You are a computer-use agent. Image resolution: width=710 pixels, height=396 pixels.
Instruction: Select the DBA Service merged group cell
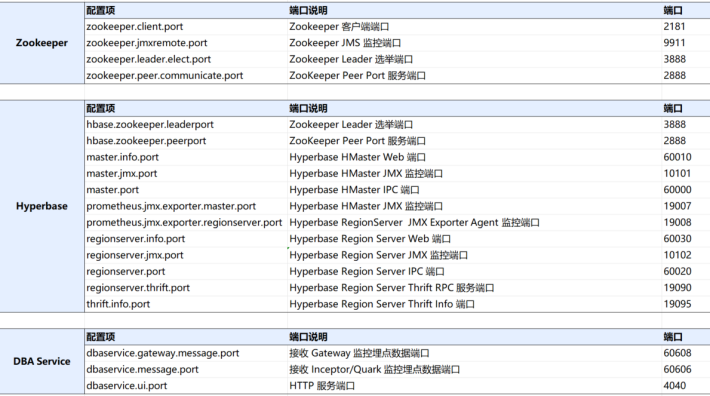click(x=42, y=361)
